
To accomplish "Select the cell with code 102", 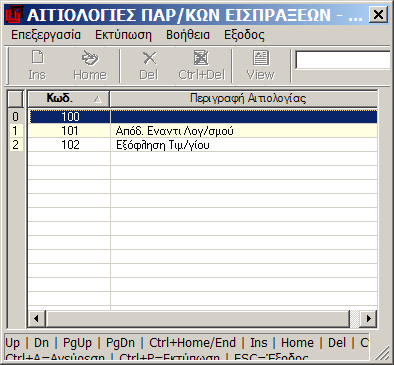I will tap(70, 145).
